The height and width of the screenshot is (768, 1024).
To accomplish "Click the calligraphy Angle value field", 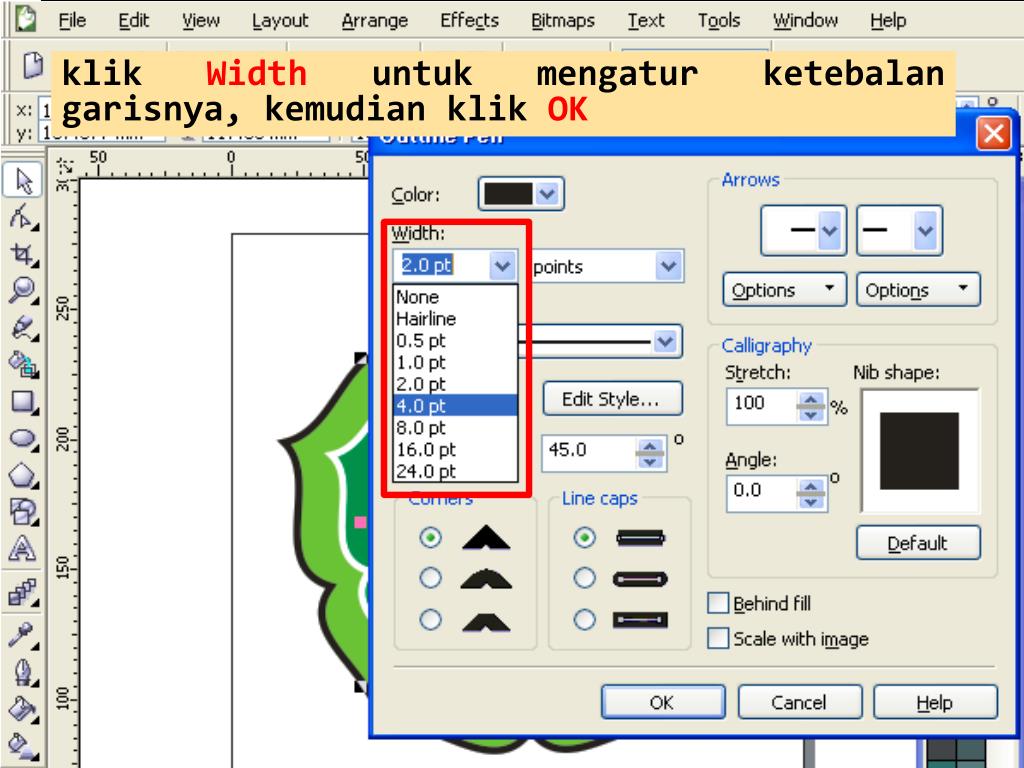I will click(x=761, y=492).
